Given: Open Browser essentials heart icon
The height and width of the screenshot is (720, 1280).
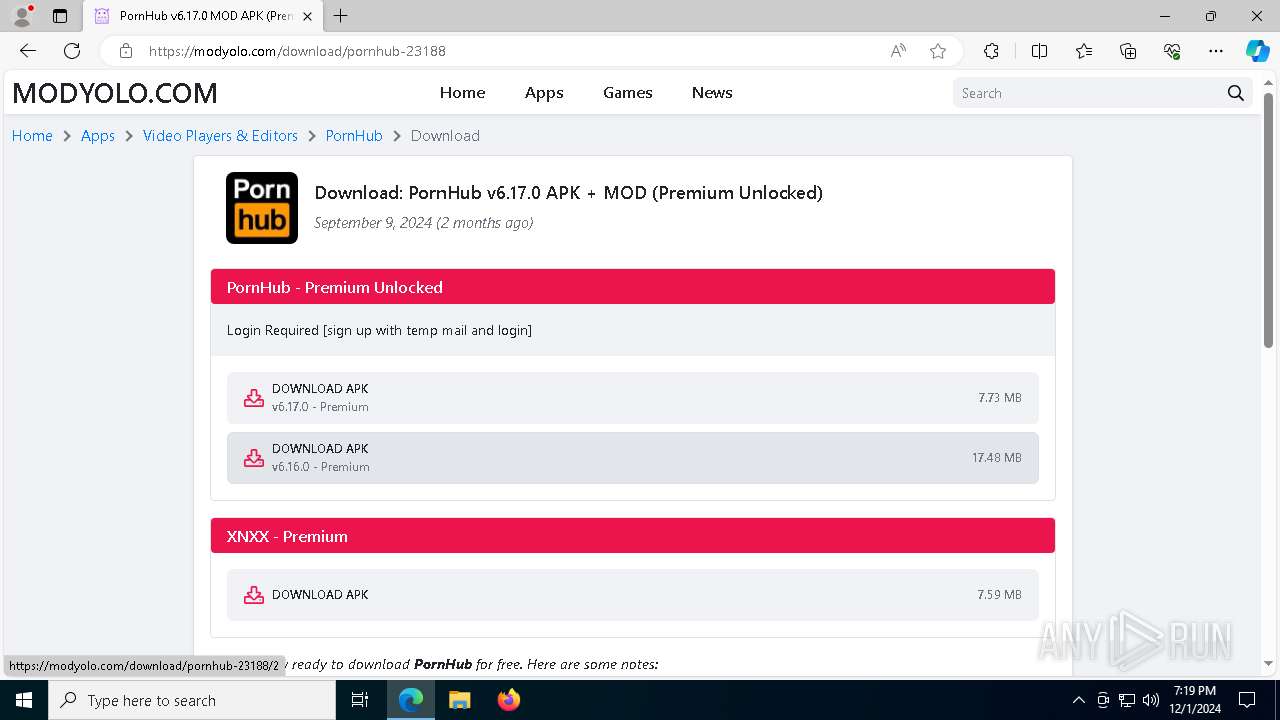Looking at the screenshot, I should 1172,51.
